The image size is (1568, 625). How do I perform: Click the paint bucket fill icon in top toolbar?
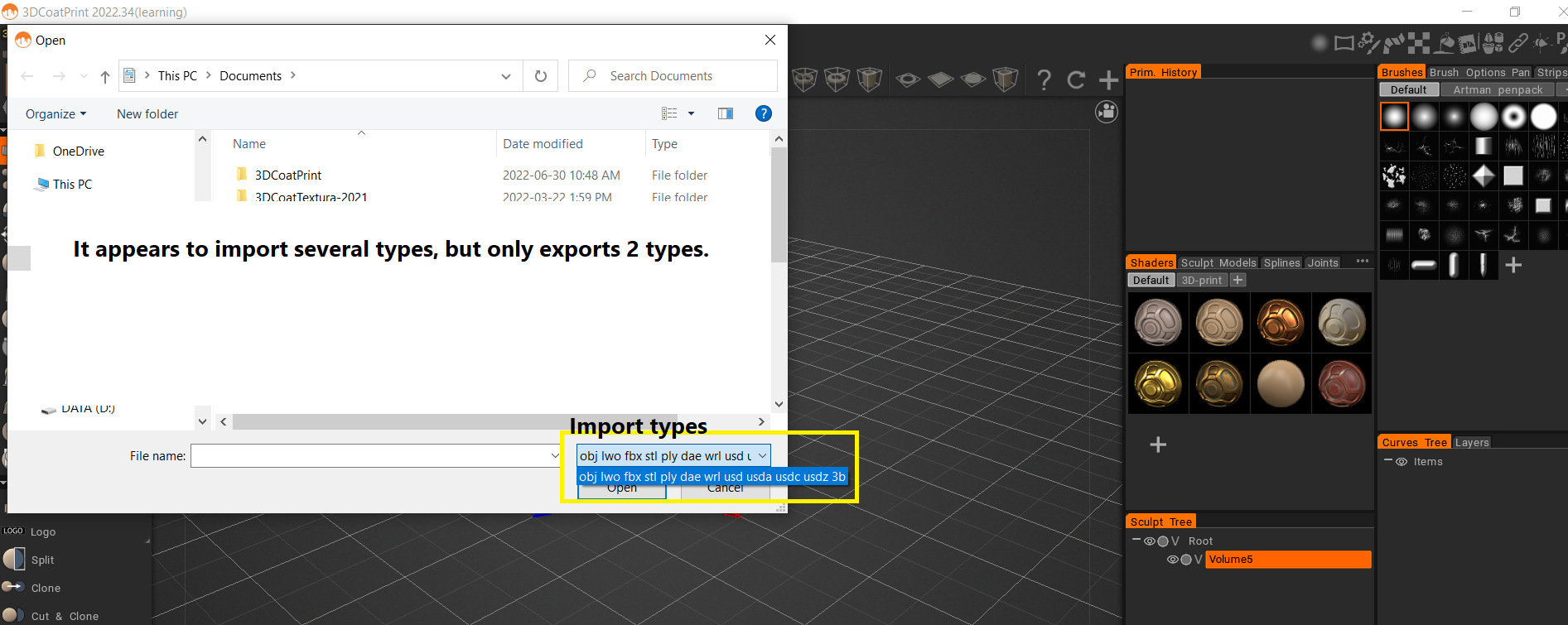click(1445, 42)
